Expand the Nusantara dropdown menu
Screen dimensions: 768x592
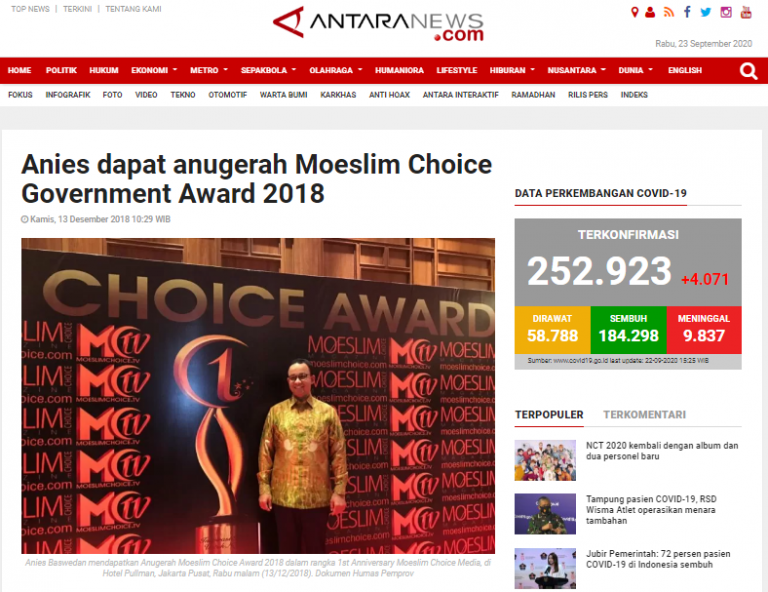click(x=576, y=71)
